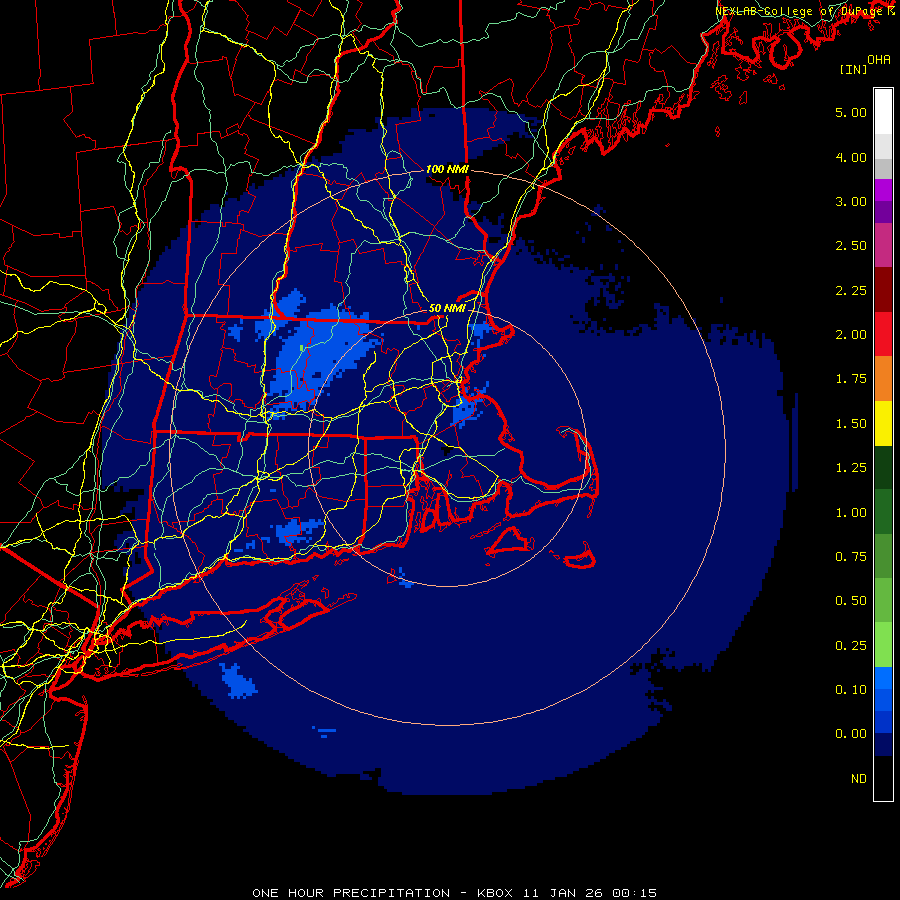900x900 pixels.
Task: Click the "0.10" scale label
Action: point(851,690)
